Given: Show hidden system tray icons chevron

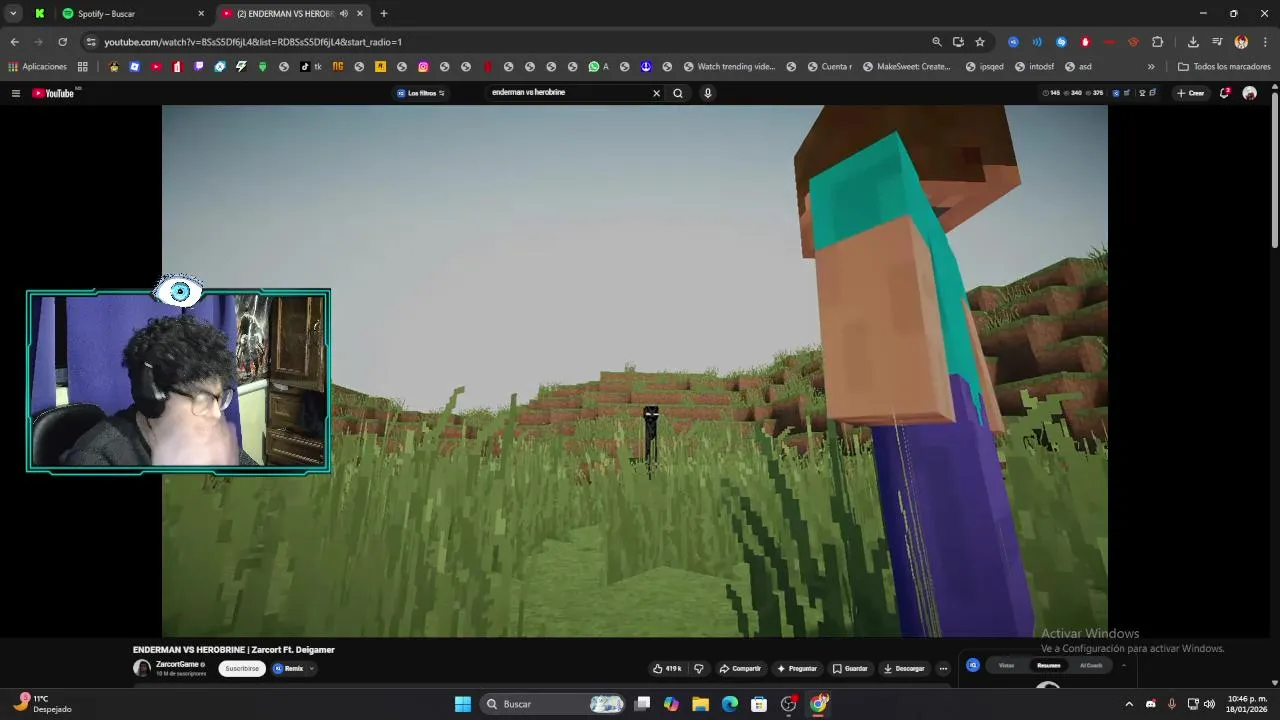Looking at the screenshot, I should [1129, 704].
